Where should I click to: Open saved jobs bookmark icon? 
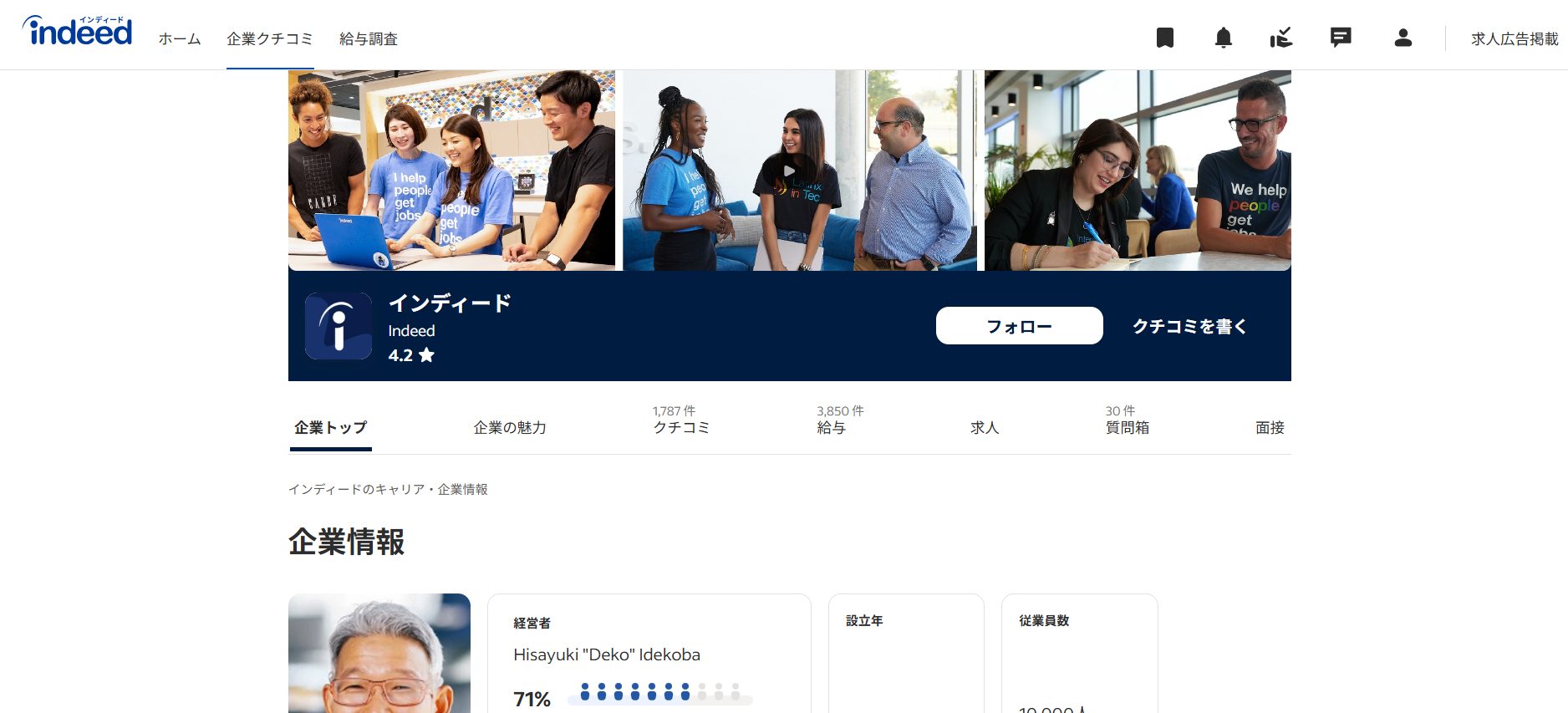[1164, 38]
